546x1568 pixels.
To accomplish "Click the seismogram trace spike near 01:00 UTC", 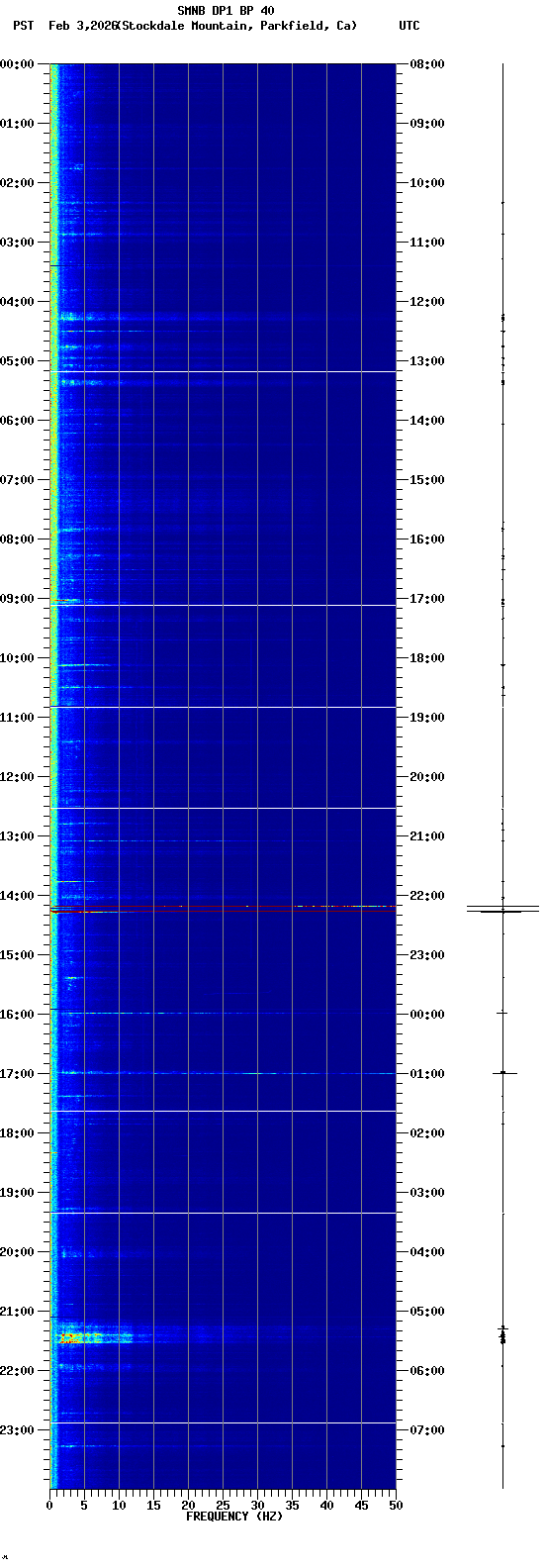I will pyautogui.click(x=504, y=1072).
